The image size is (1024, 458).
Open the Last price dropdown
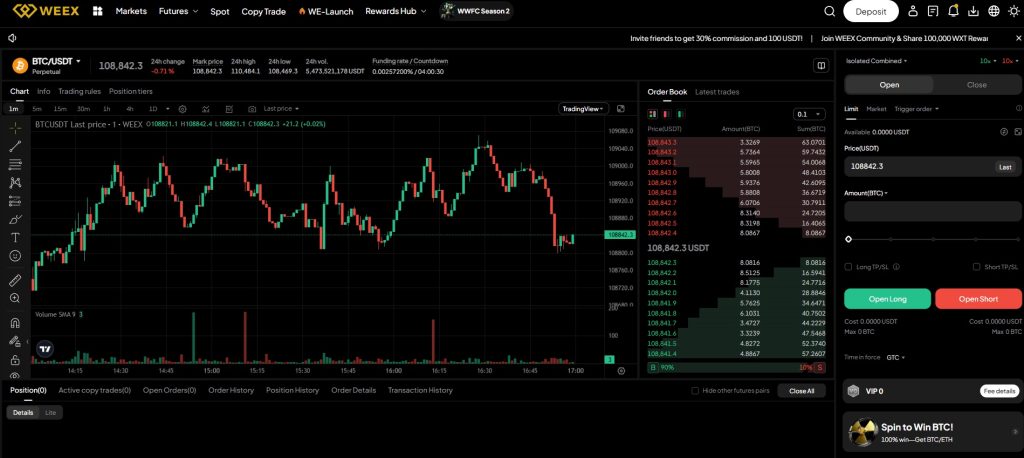click(x=281, y=108)
